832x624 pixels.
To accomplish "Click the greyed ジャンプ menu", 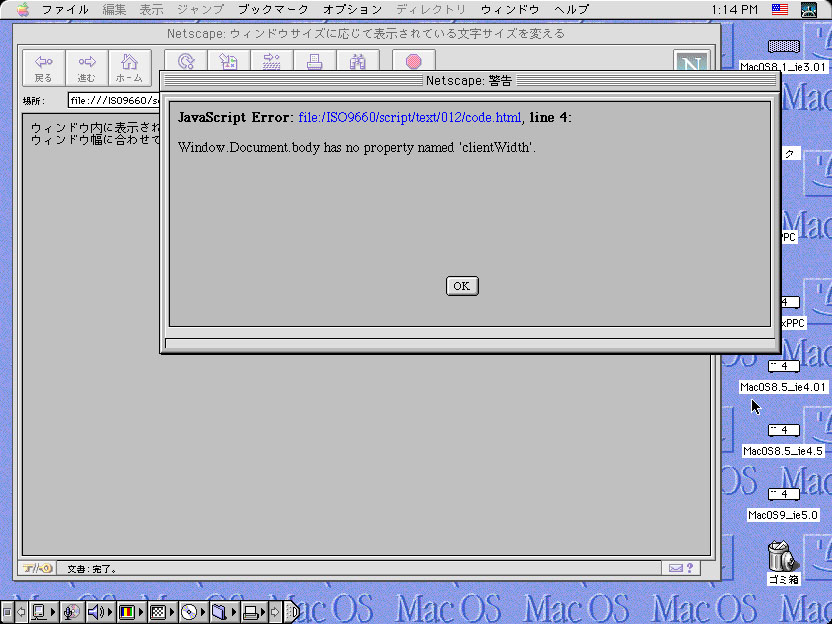I will coord(200,10).
